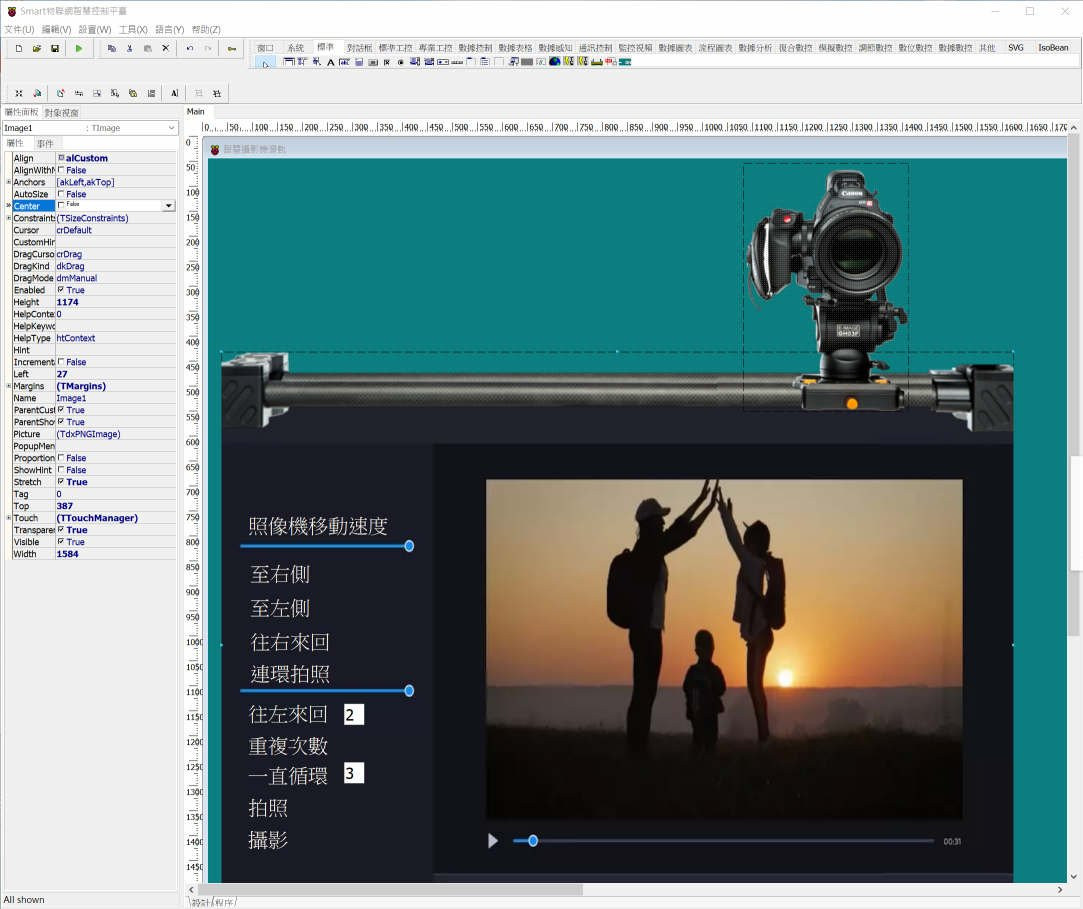Expand the Margins property
Viewport: 1083px width, 909px height.
pyautogui.click(x=8, y=386)
